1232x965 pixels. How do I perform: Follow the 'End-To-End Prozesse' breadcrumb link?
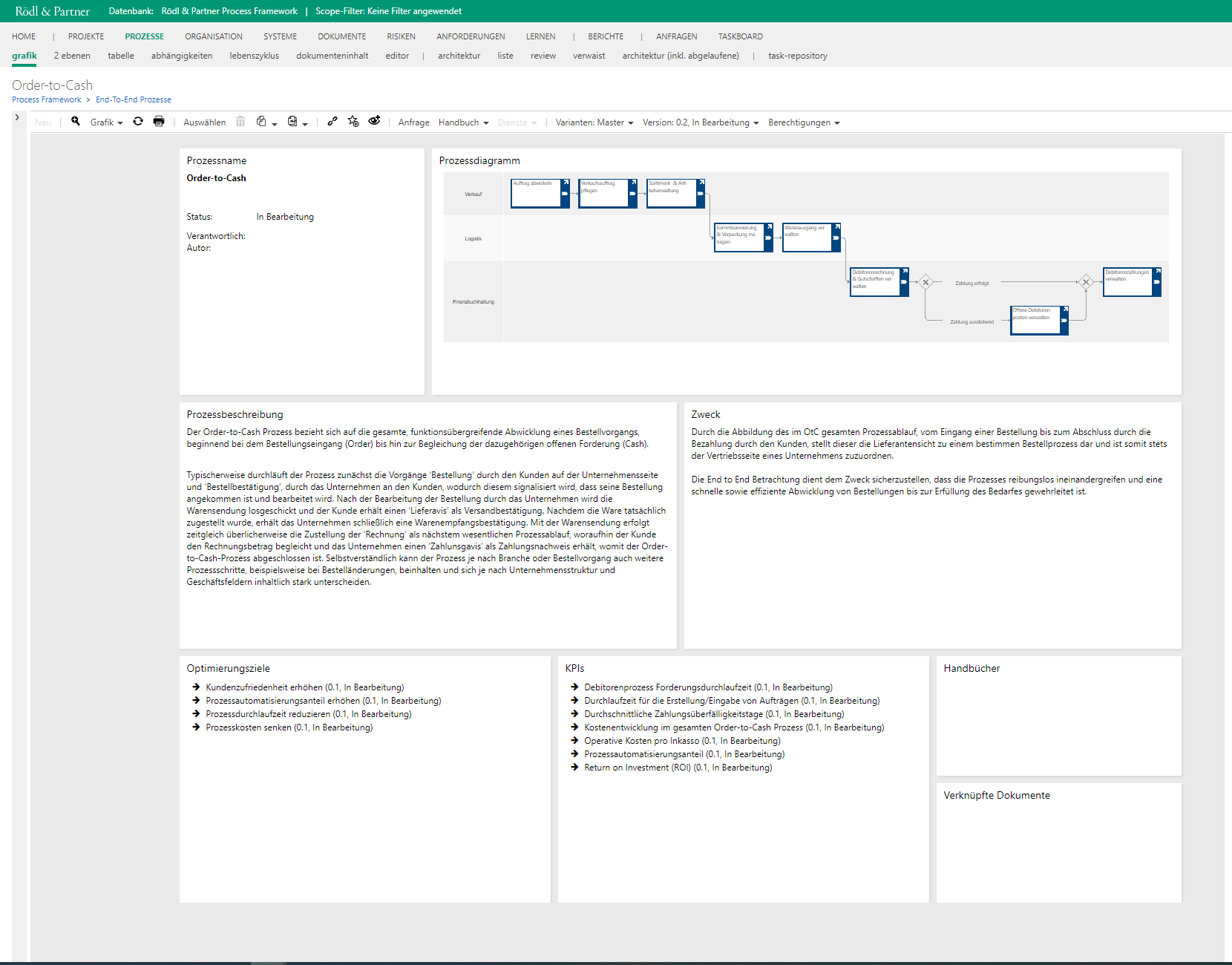[134, 99]
